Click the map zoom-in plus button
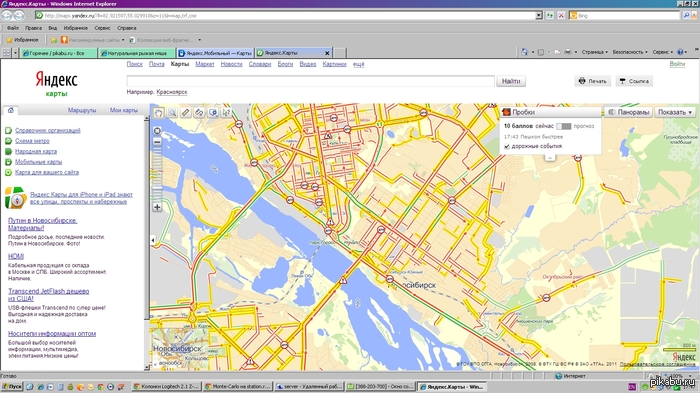Viewport: 700px width, 393px height. (157, 207)
